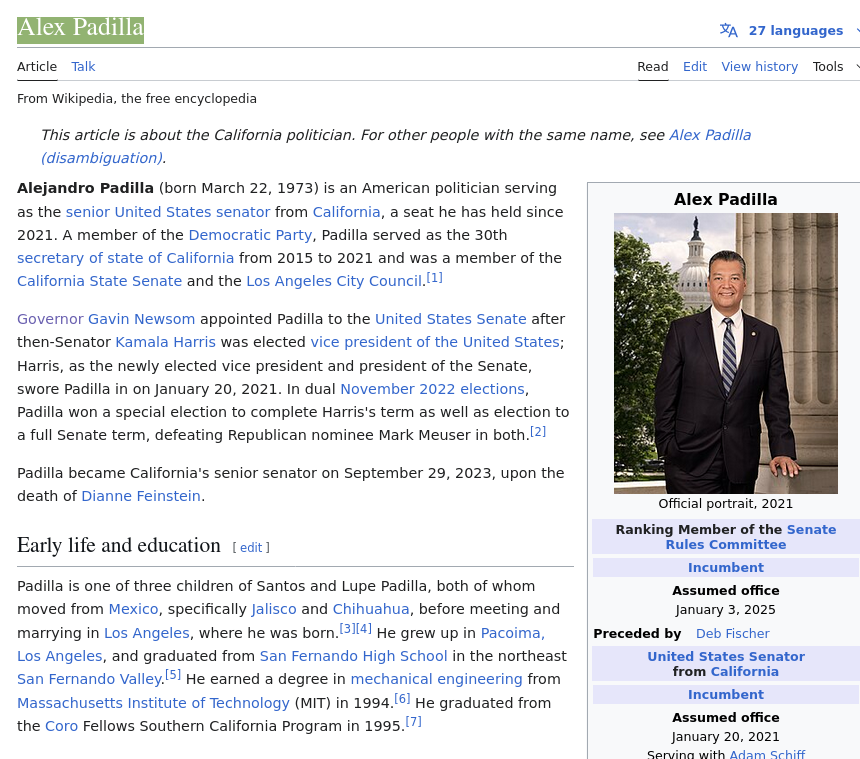Click the 'Official portrait, 2021' caption

(x=726, y=503)
